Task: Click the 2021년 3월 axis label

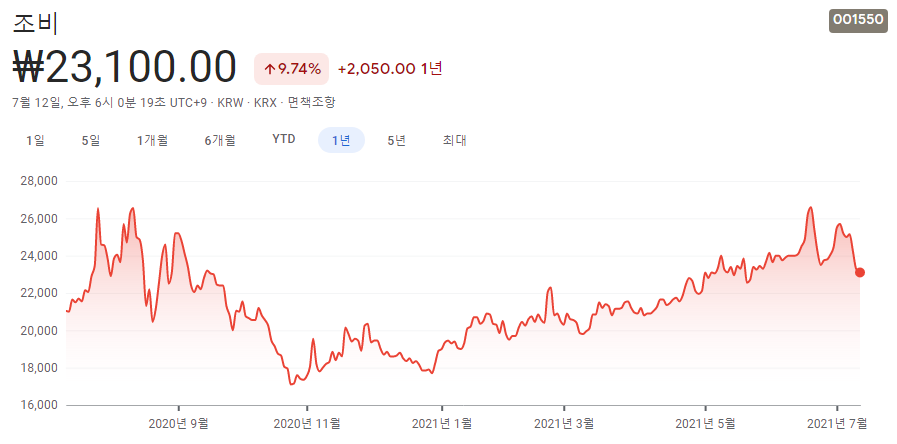Action: (x=564, y=423)
